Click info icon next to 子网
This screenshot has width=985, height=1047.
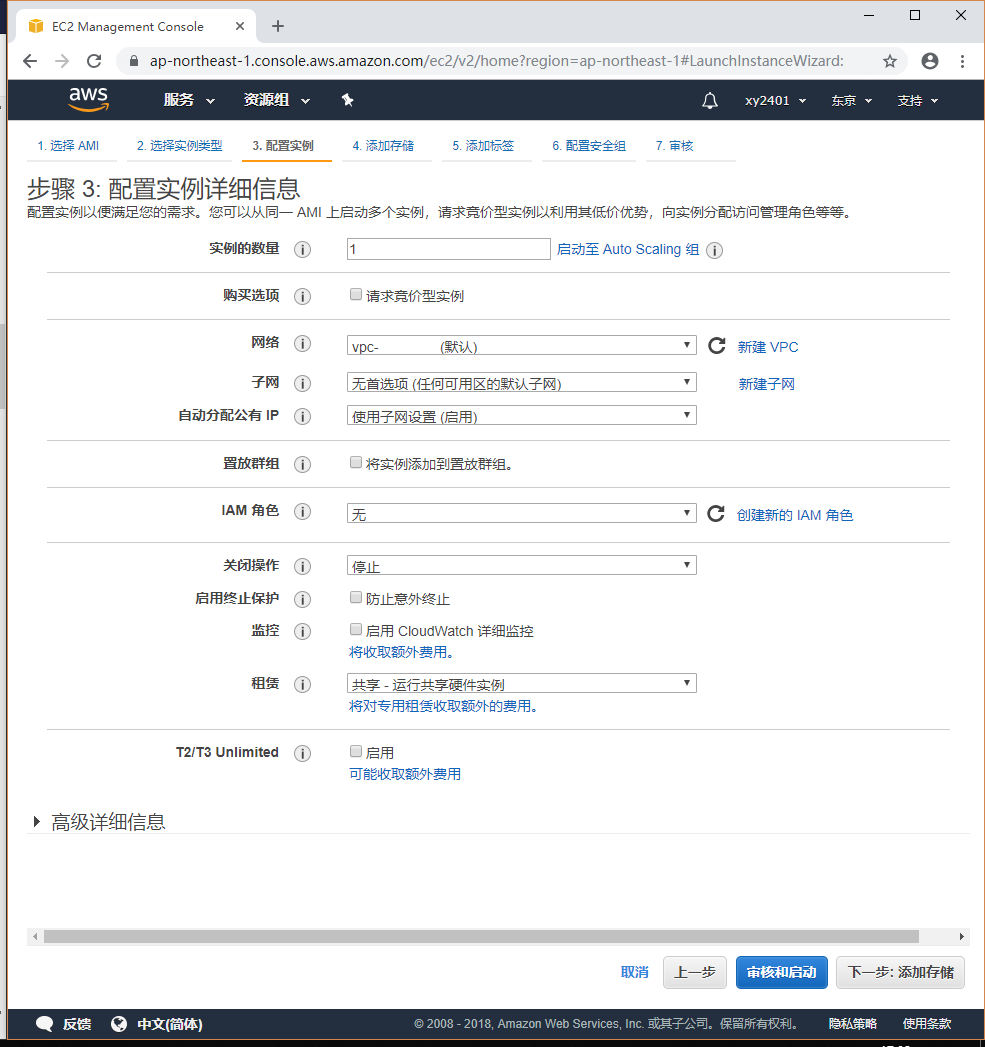pos(303,383)
